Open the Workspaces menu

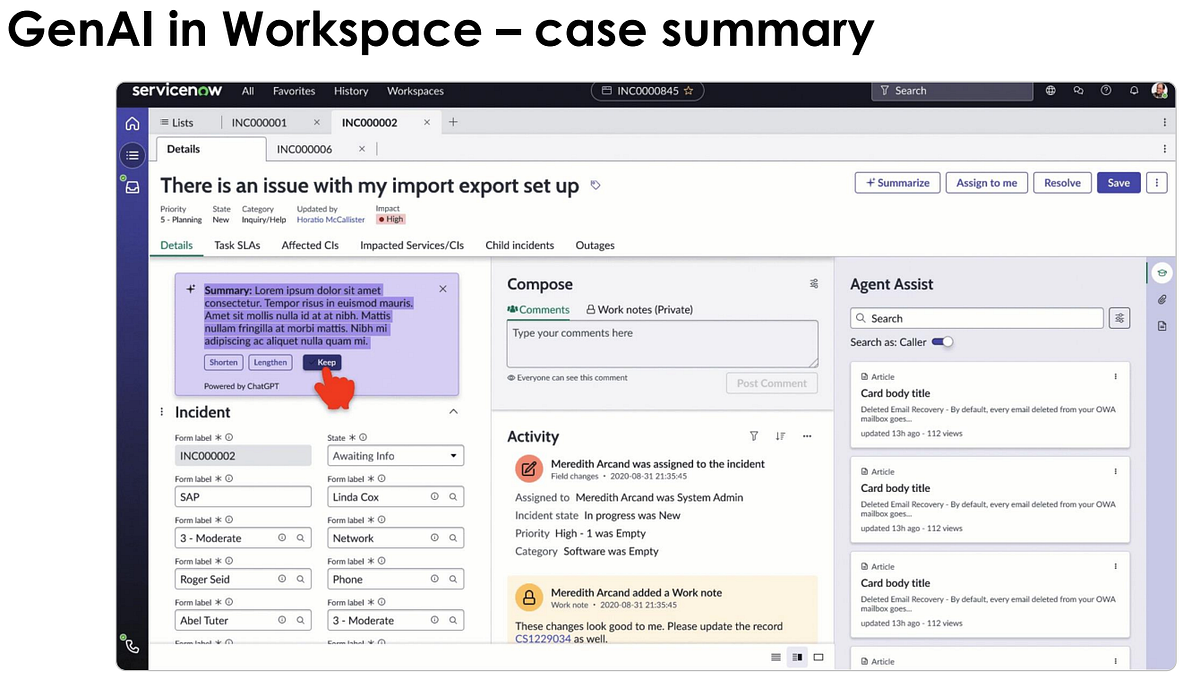click(x=415, y=90)
